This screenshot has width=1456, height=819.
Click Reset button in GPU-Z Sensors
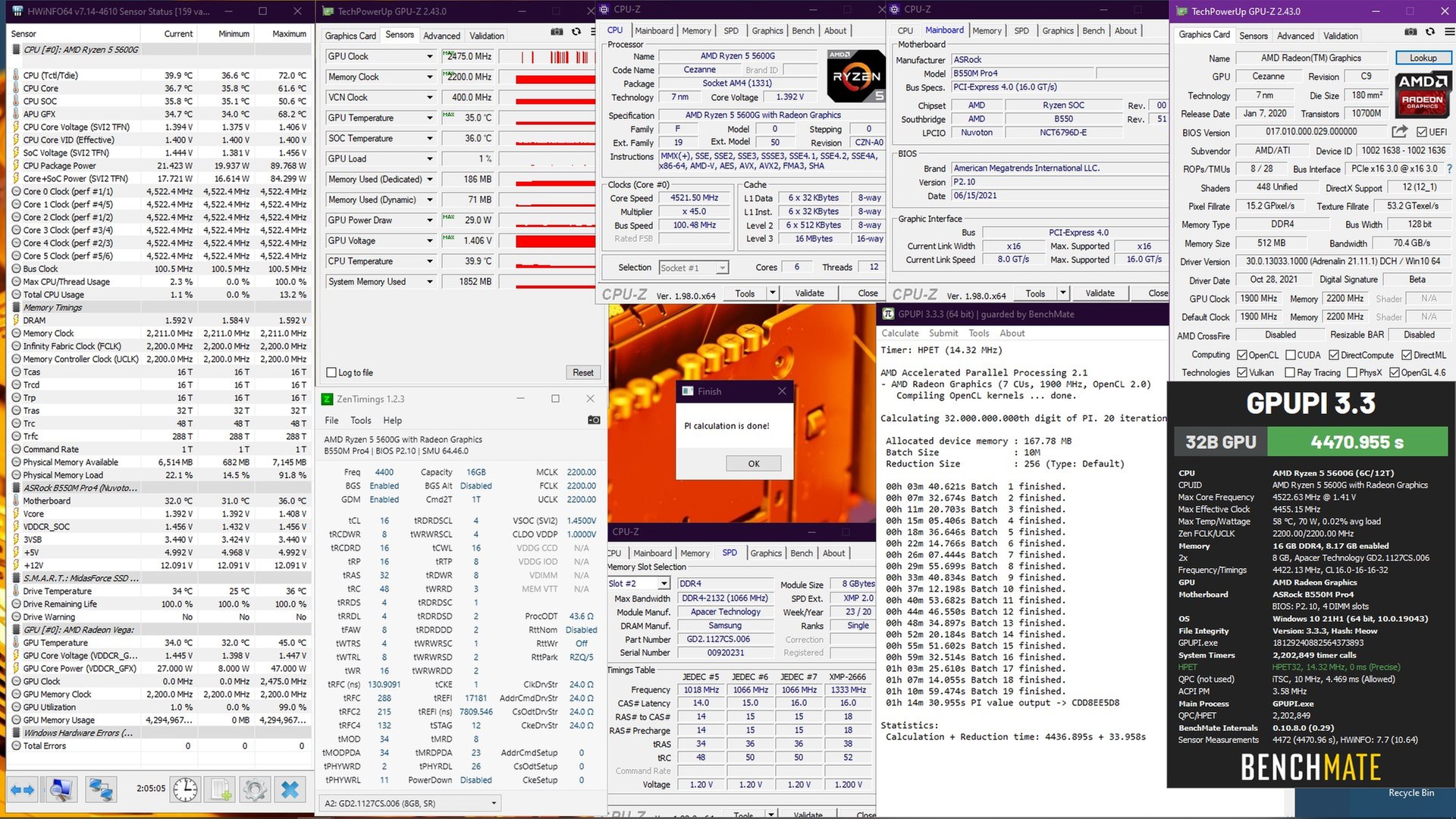(x=582, y=372)
